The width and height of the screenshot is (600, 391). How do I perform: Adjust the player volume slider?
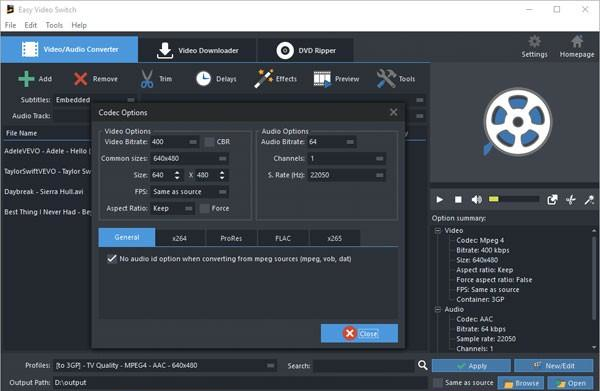tap(514, 199)
